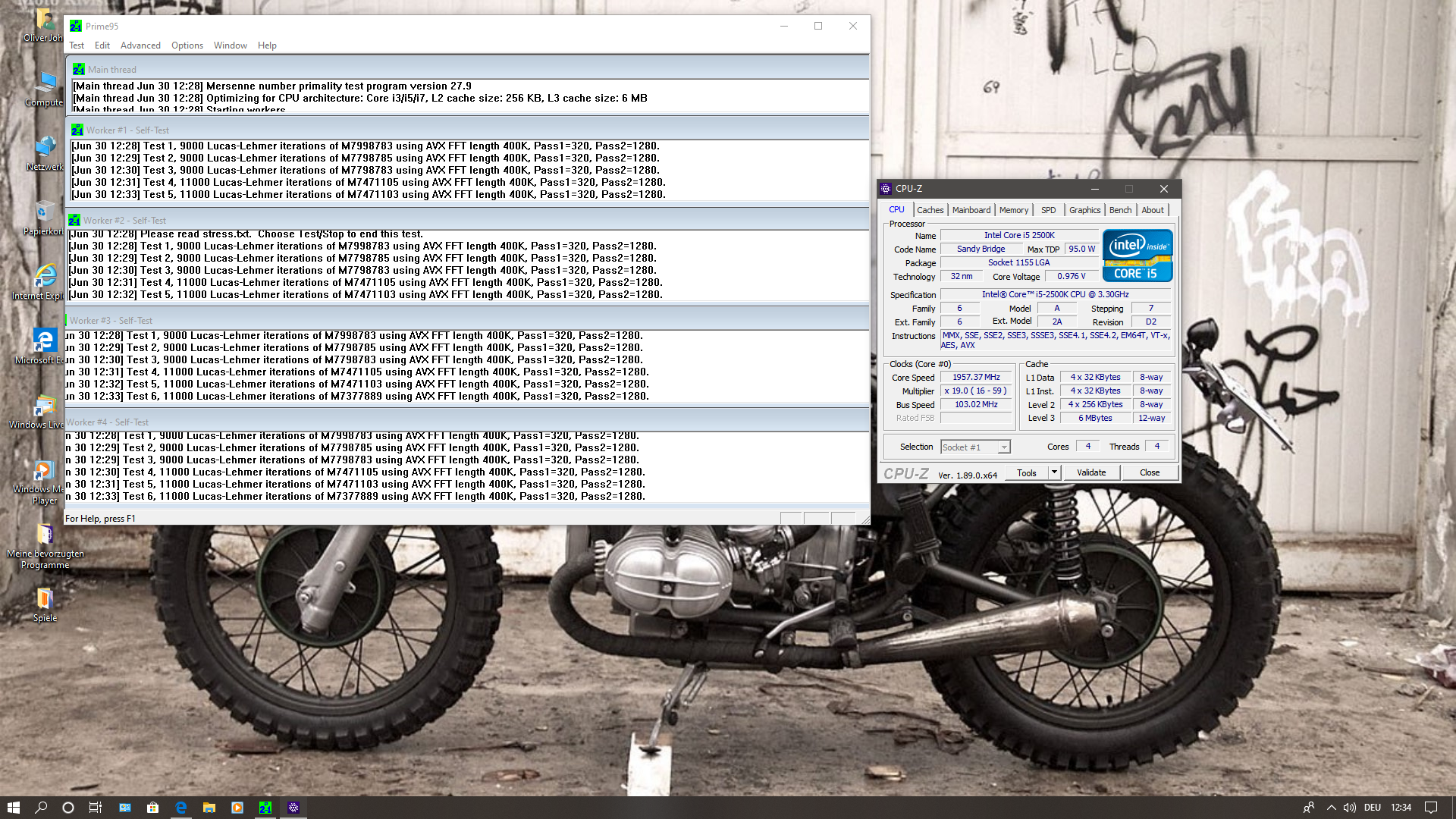Screen dimensions: 1456x819
Task: Expand the Tools dropdown arrow in CPU-Z
Action: tap(1054, 472)
